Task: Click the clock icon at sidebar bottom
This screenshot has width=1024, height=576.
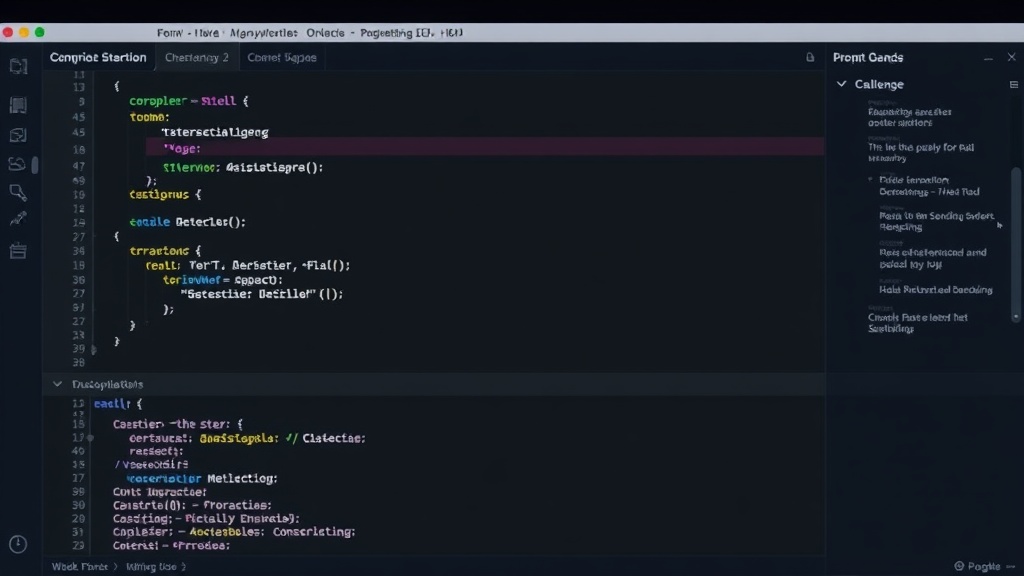Action: 18,544
